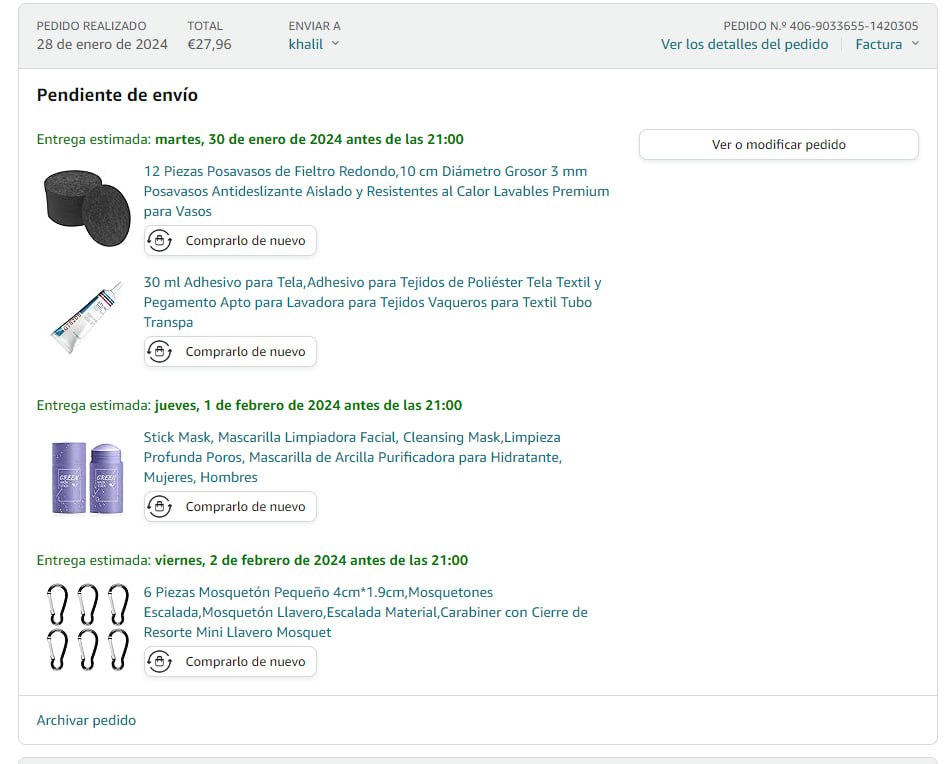Expand the 'khalil' shipping address dropdown
This screenshot has height=764, width=946.
(x=313, y=44)
